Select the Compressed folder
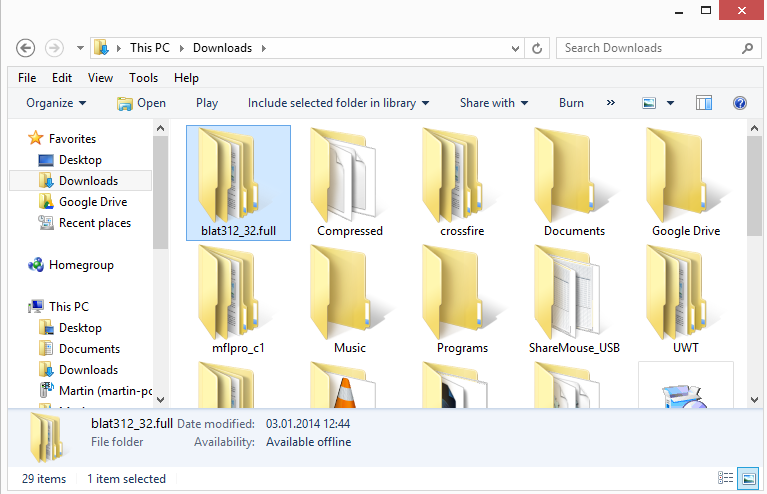767x494 pixels. click(x=350, y=183)
